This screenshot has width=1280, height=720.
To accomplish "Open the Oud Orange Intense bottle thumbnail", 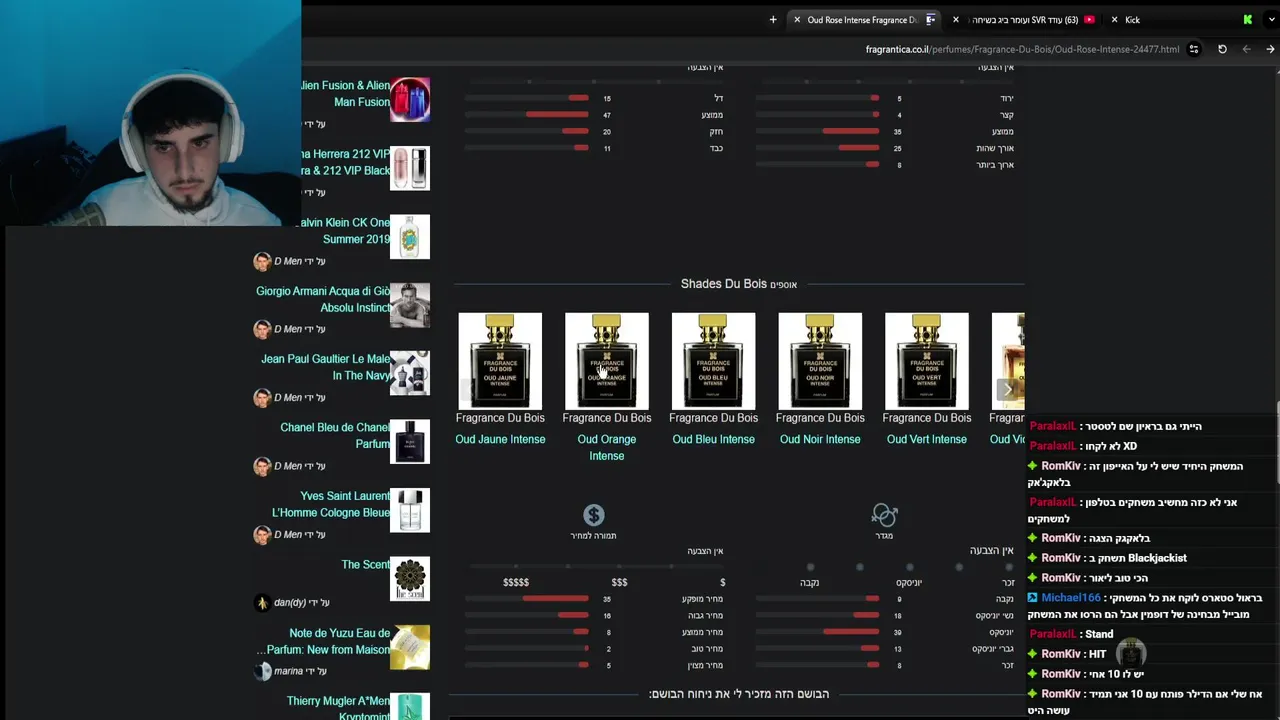I will pyautogui.click(x=606, y=361).
